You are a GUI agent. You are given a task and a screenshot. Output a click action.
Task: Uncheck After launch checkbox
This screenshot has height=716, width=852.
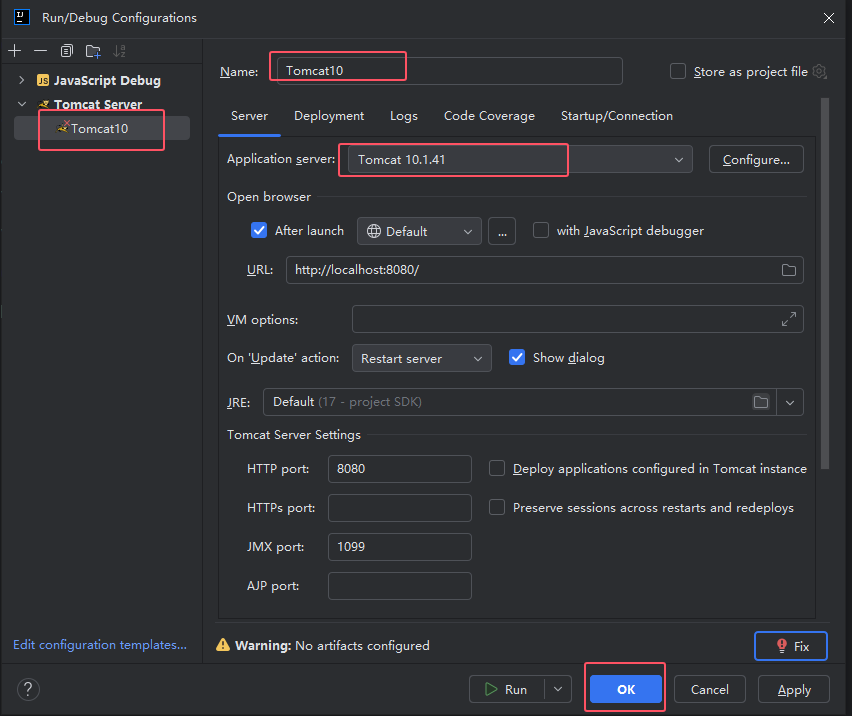click(x=259, y=230)
